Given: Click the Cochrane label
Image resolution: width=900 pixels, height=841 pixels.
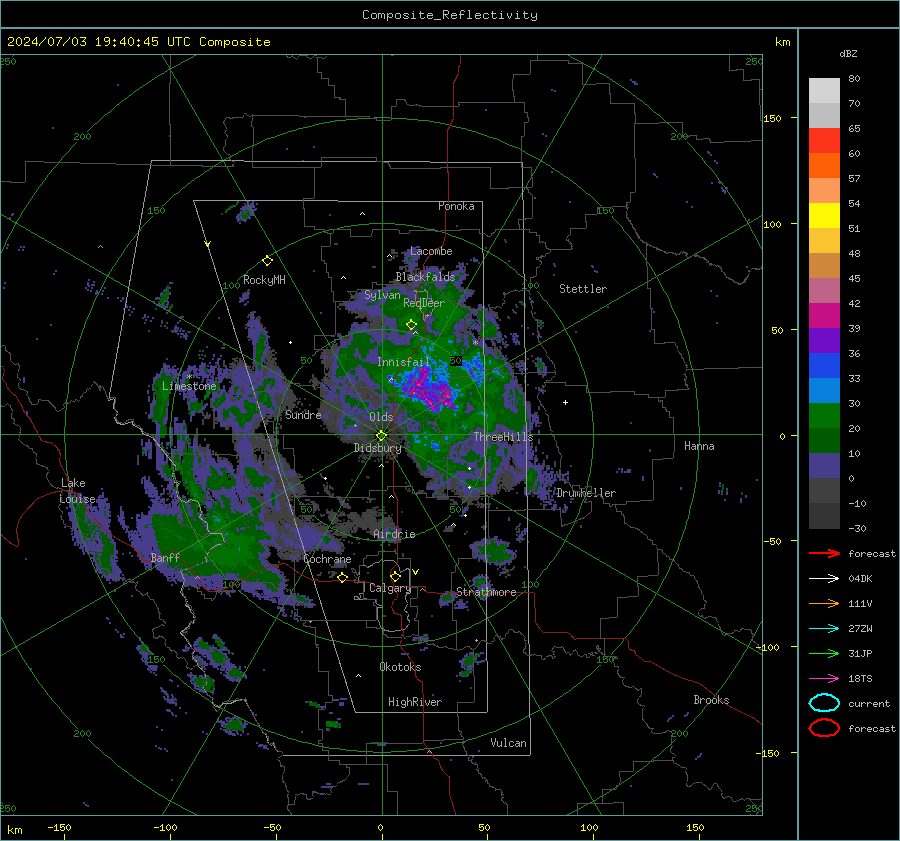Looking at the screenshot, I should point(327,559).
